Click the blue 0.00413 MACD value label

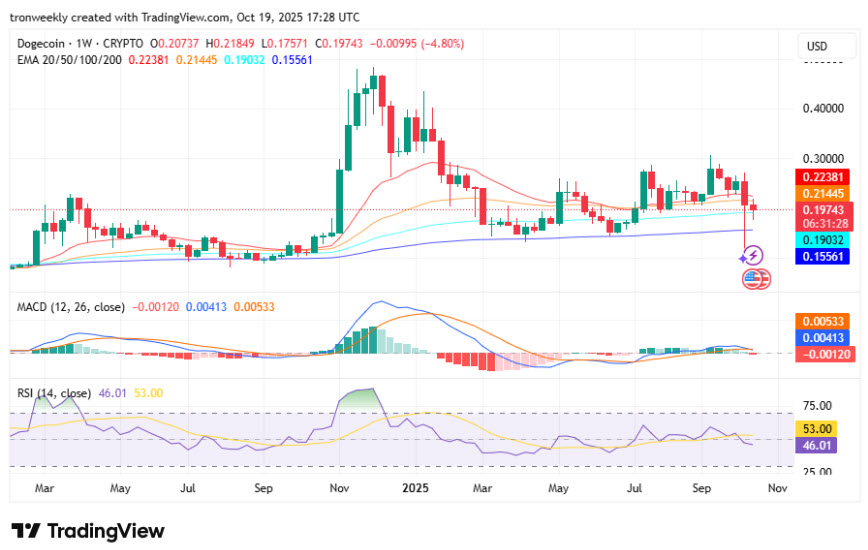pos(823,338)
